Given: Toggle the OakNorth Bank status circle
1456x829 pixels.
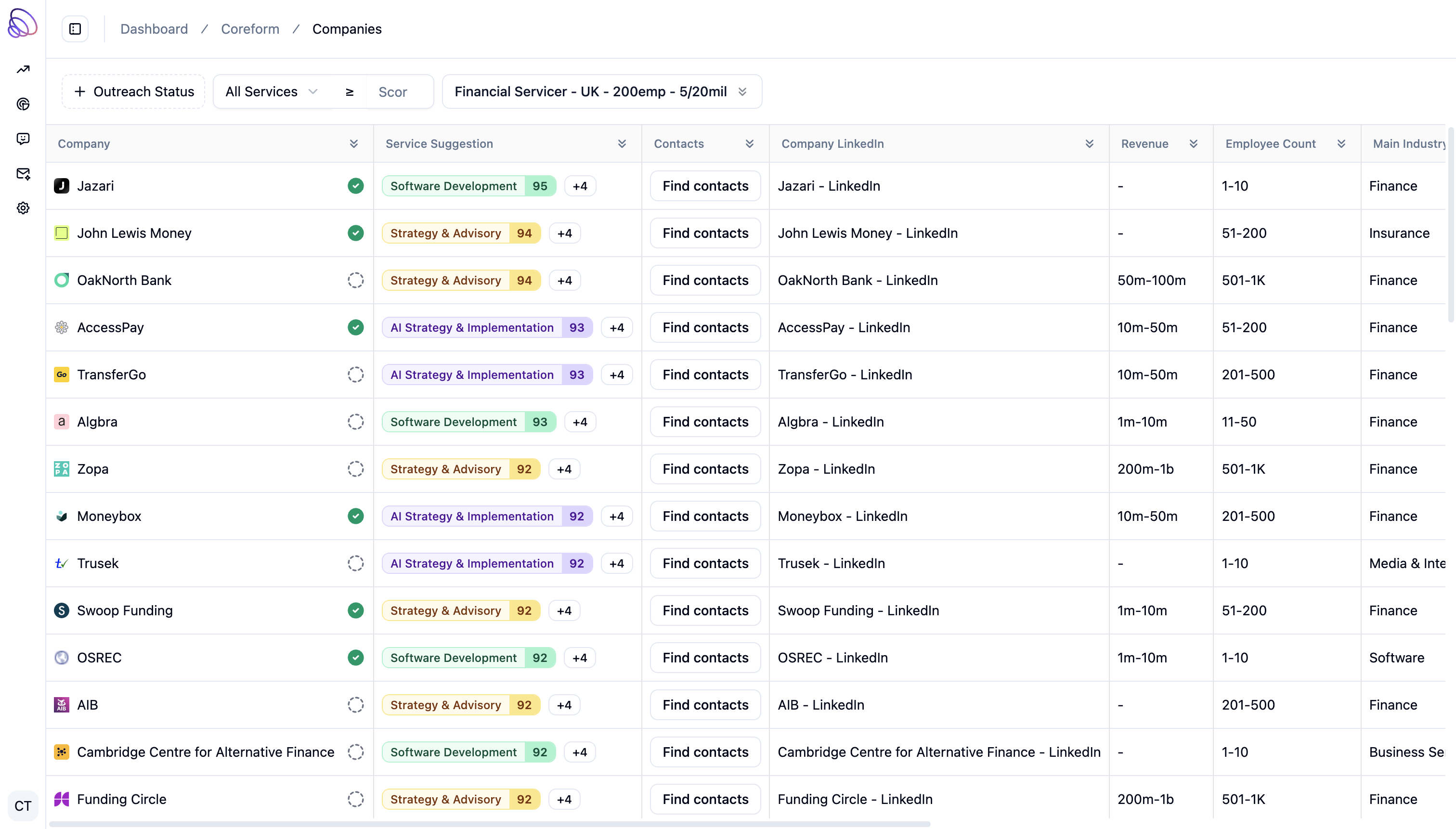Looking at the screenshot, I should tap(355, 280).
